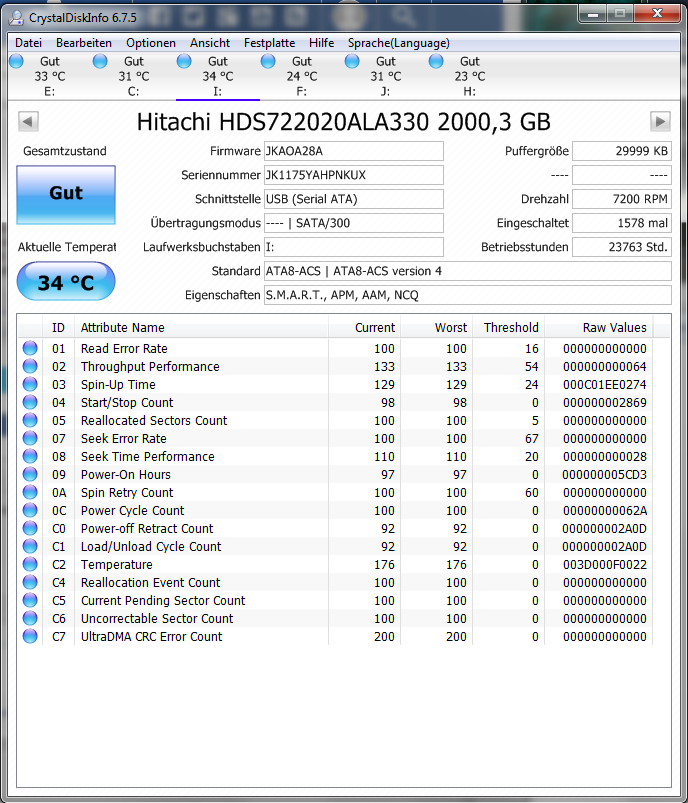688x803 pixels.
Task: Click status orb for Temperature attribute
Action: click(x=30, y=564)
